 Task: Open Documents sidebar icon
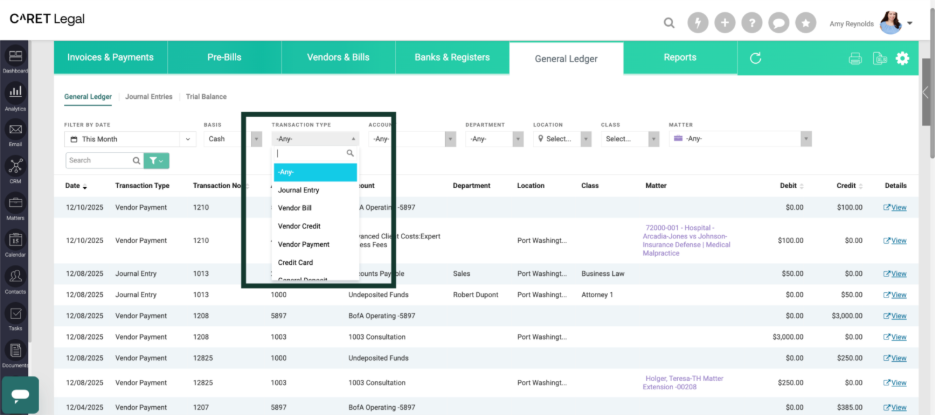[16, 353]
